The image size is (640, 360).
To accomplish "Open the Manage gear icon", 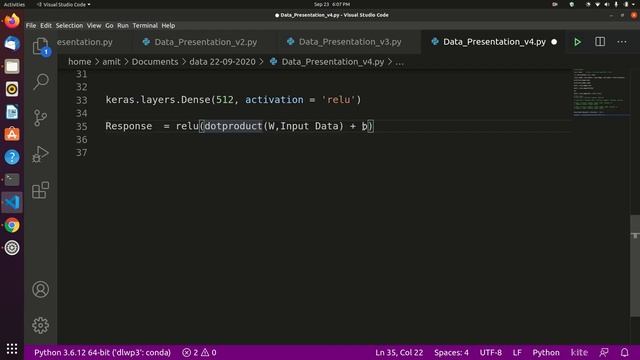I will [x=40, y=325].
